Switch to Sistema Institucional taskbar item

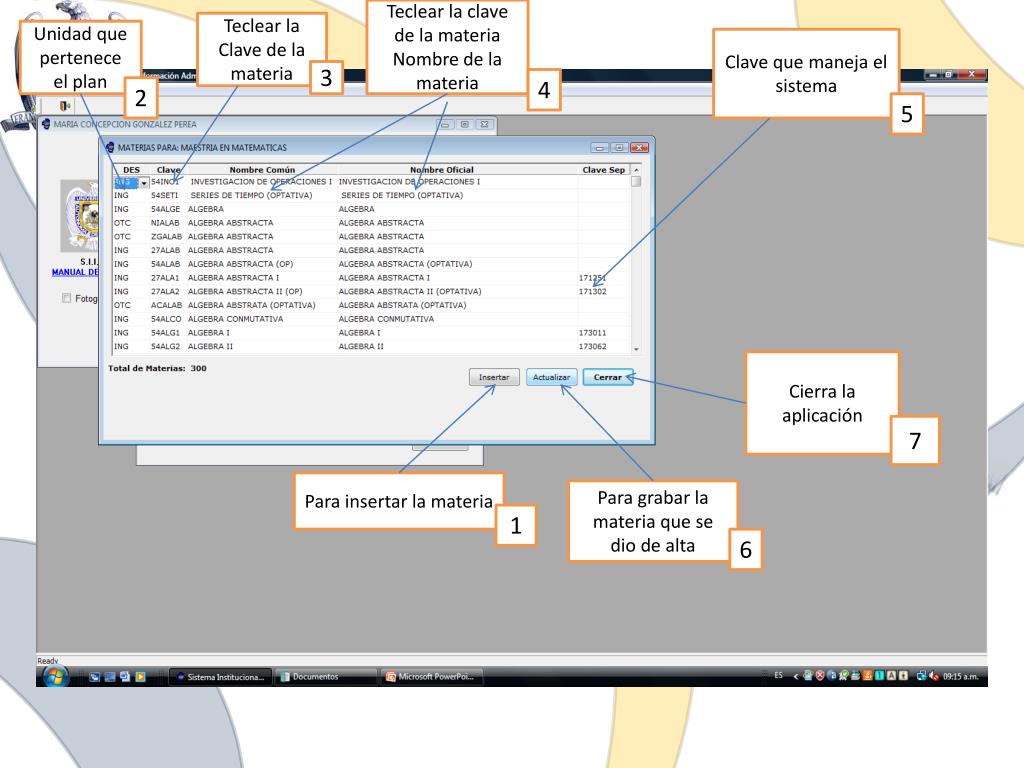click(x=218, y=677)
